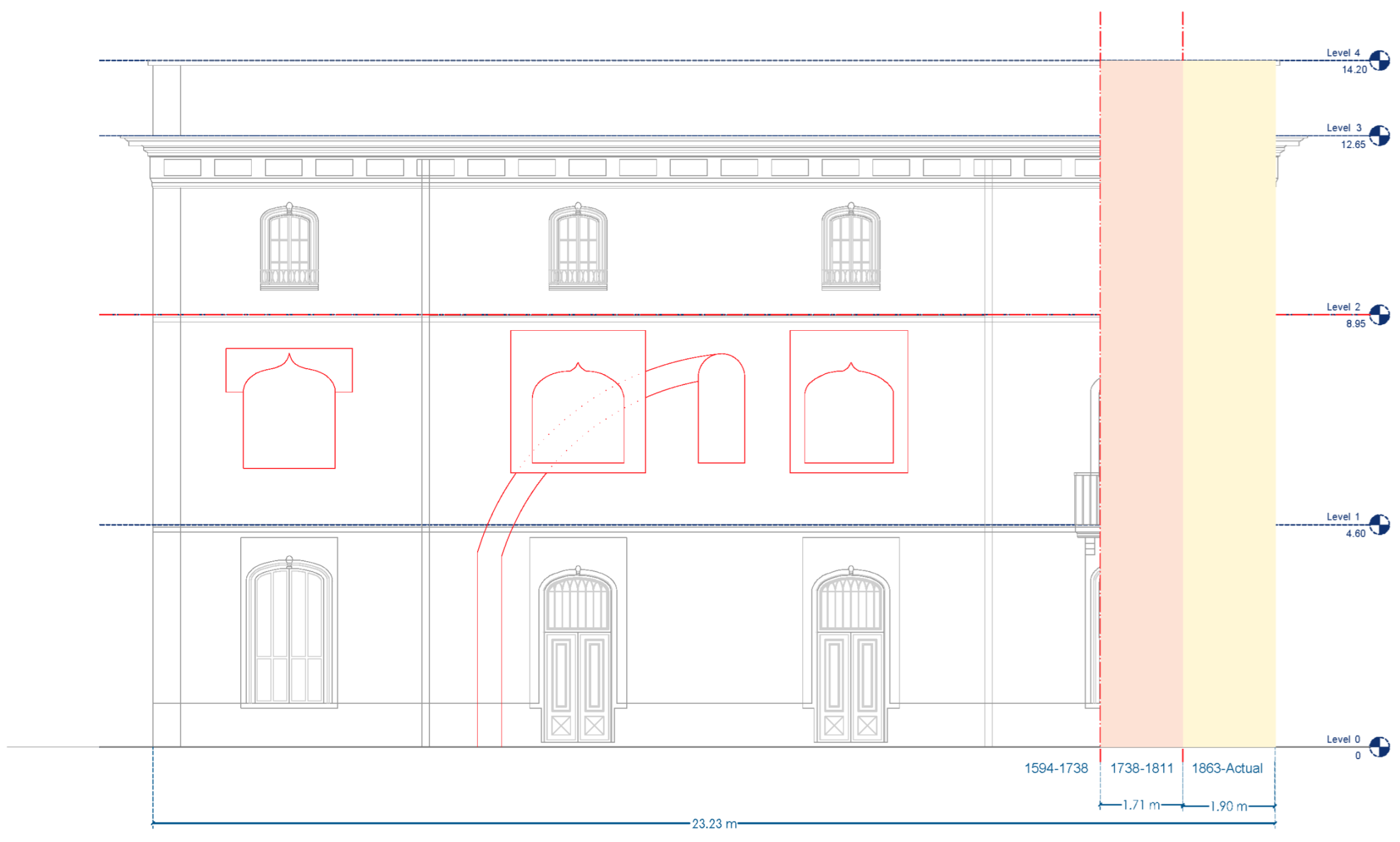The image size is (1400, 842).
Task: Select the 1.71 m dimension text
Action: (x=1141, y=805)
